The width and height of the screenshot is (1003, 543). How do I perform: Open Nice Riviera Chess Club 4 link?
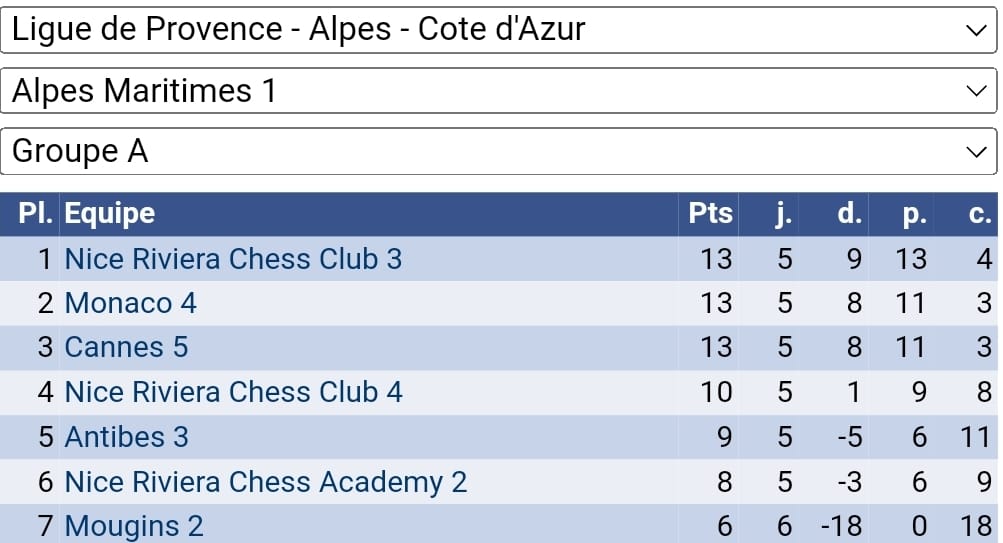tap(233, 392)
